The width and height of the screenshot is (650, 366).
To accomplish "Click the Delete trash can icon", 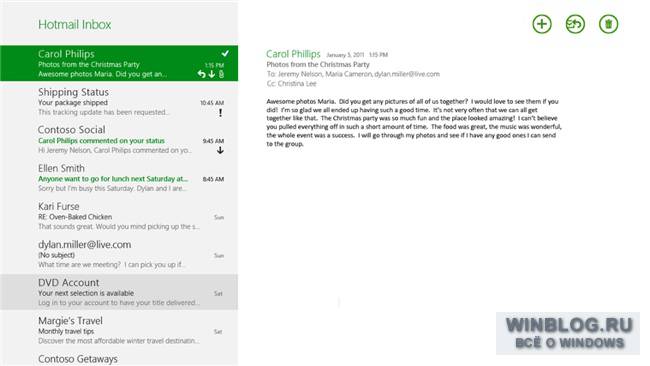I will point(608,24).
